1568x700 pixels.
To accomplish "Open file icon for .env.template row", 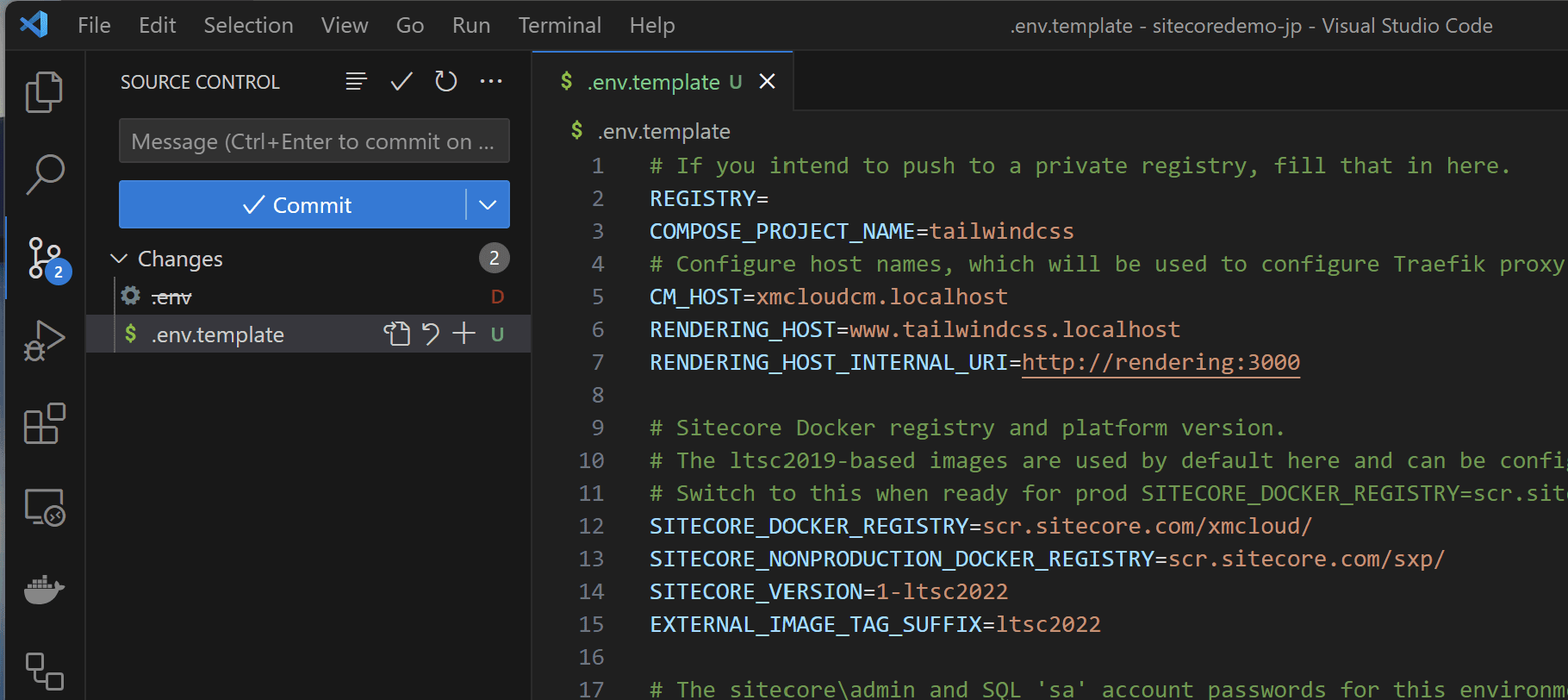I will tap(396, 334).
